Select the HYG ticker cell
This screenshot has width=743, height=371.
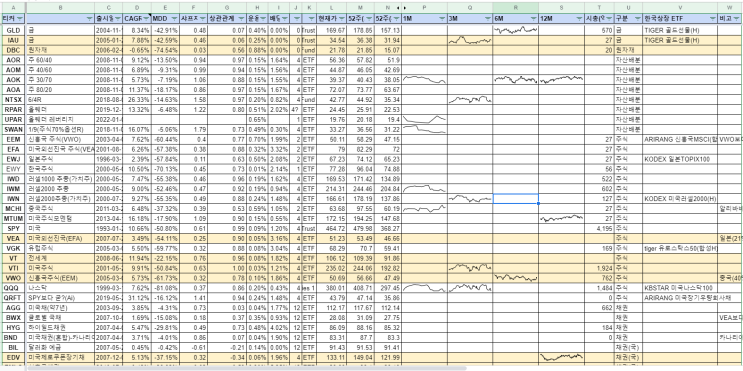(x=13, y=327)
